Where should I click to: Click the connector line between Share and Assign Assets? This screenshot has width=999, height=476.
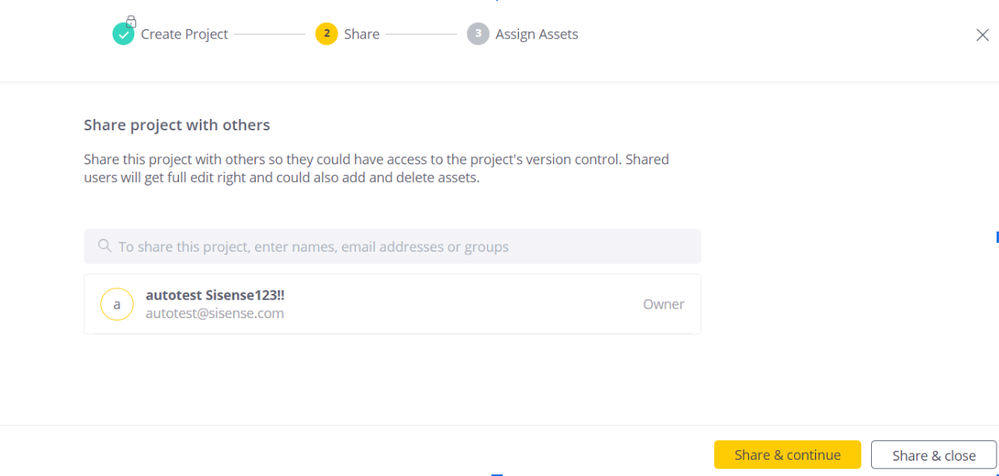point(421,34)
